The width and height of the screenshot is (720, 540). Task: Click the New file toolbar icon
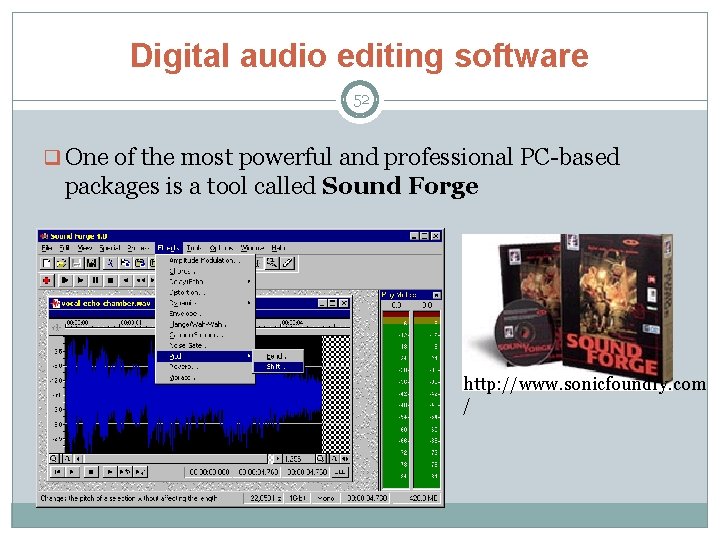coord(47,263)
